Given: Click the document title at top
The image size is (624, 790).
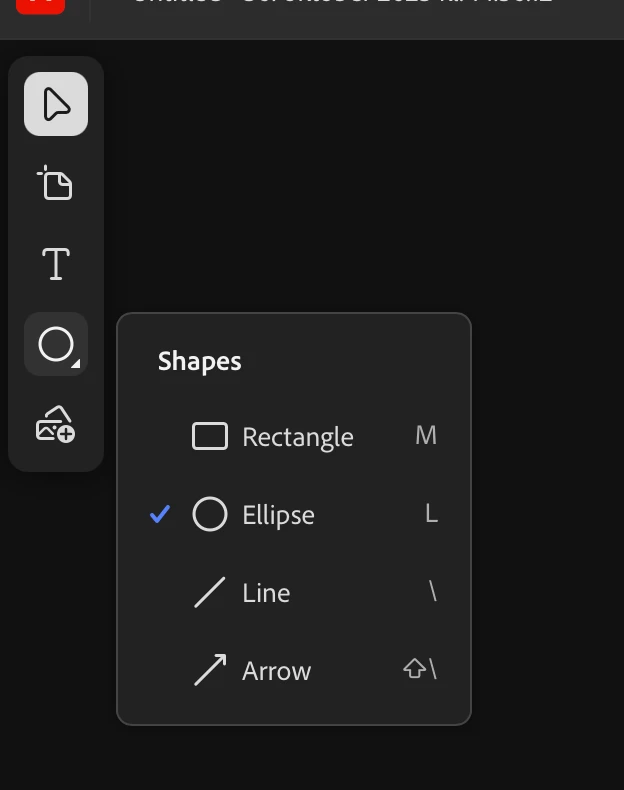Looking at the screenshot, I should point(340,3).
